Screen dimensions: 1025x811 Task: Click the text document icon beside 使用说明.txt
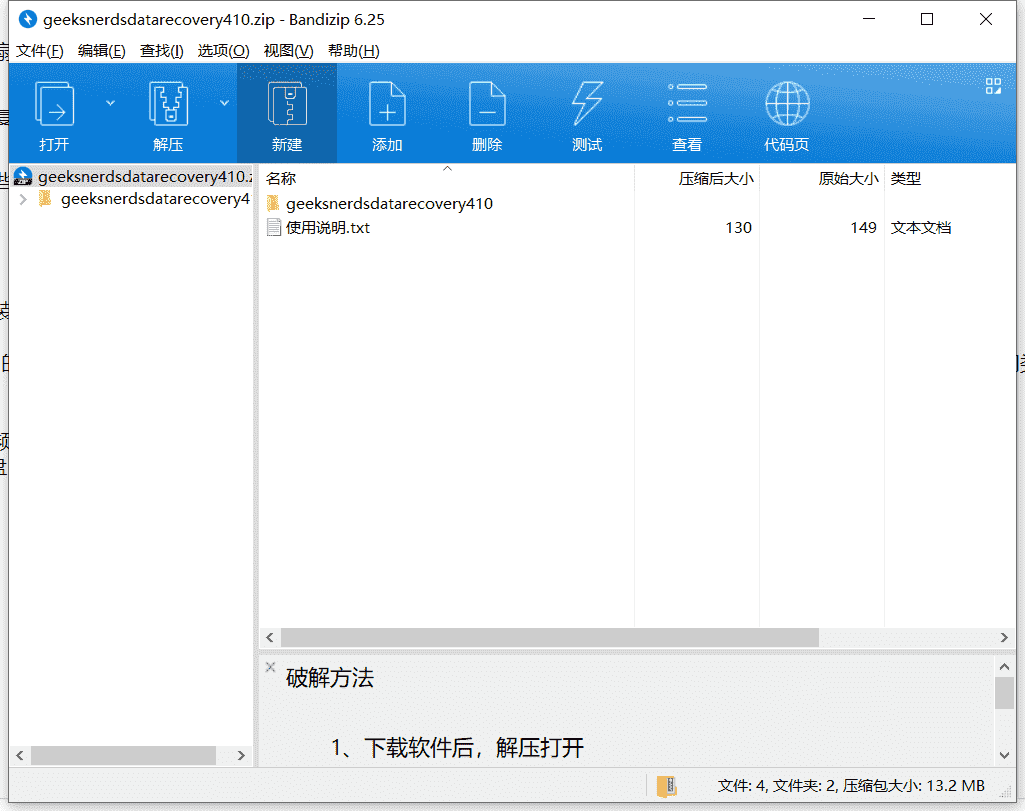pyautogui.click(x=274, y=227)
